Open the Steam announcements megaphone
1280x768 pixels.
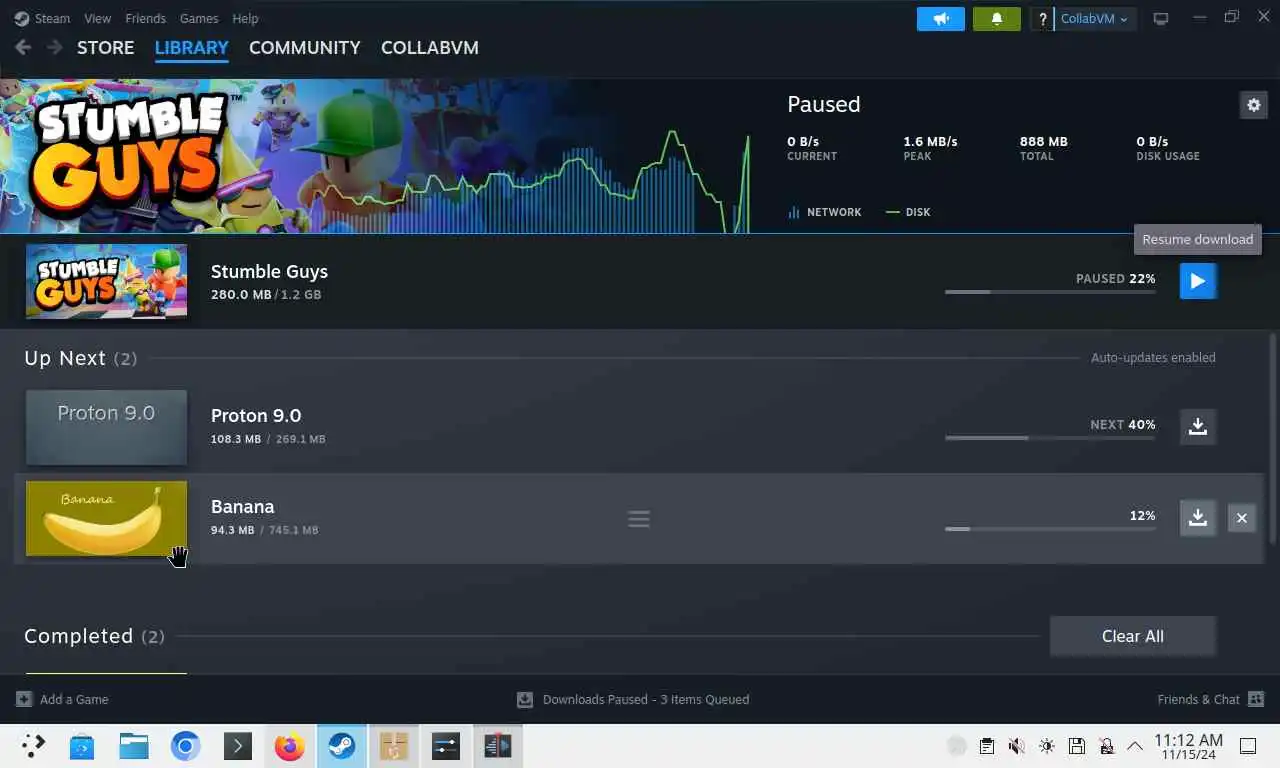[x=941, y=18]
